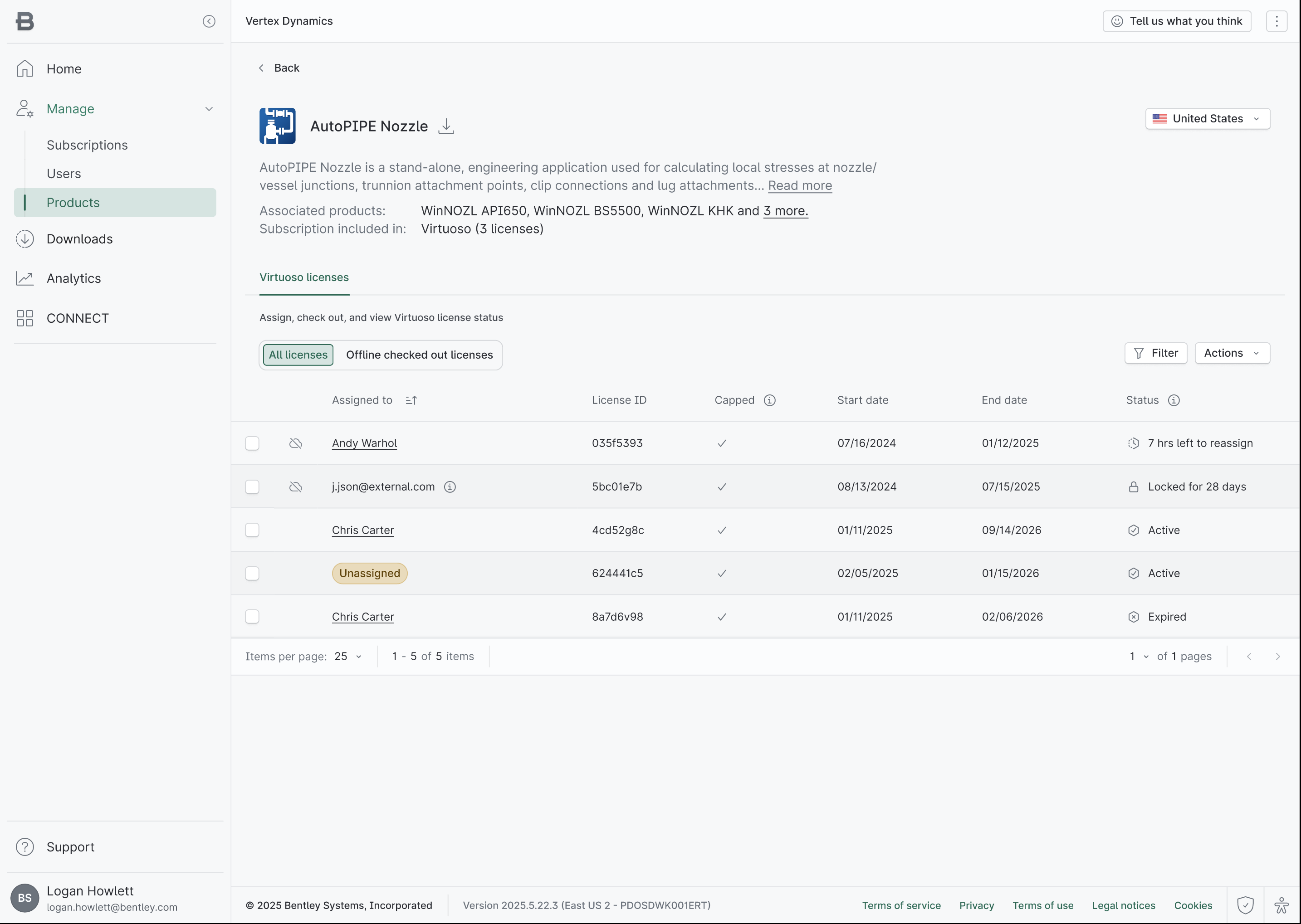Go to next page arrow
Viewport: 1301px width, 924px height.
click(x=1278, y=657)
